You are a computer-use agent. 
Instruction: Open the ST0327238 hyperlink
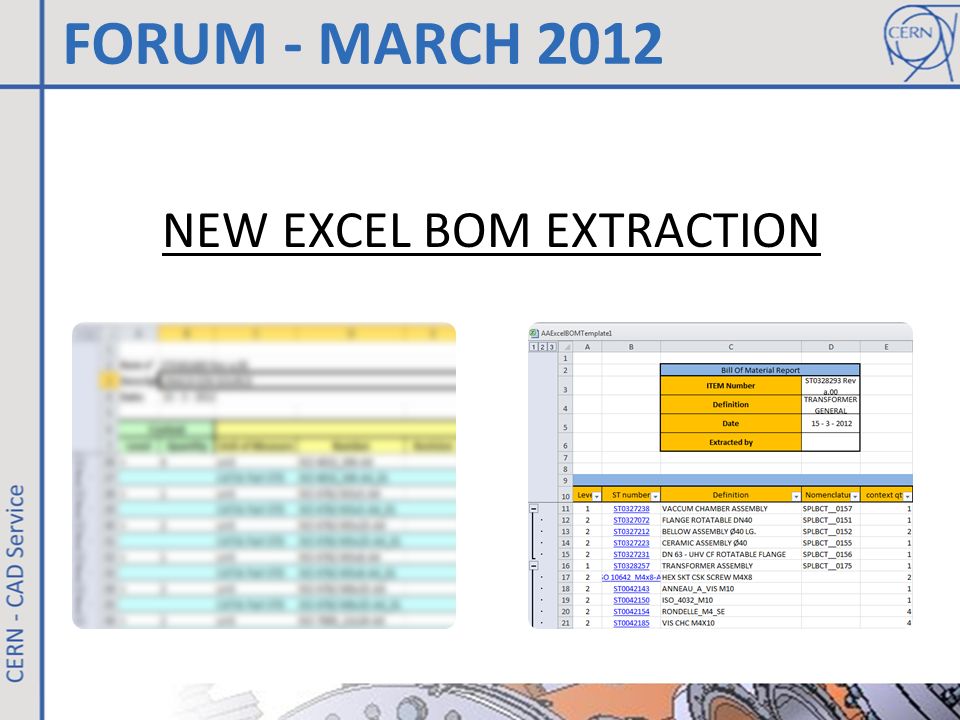point(631,509)
